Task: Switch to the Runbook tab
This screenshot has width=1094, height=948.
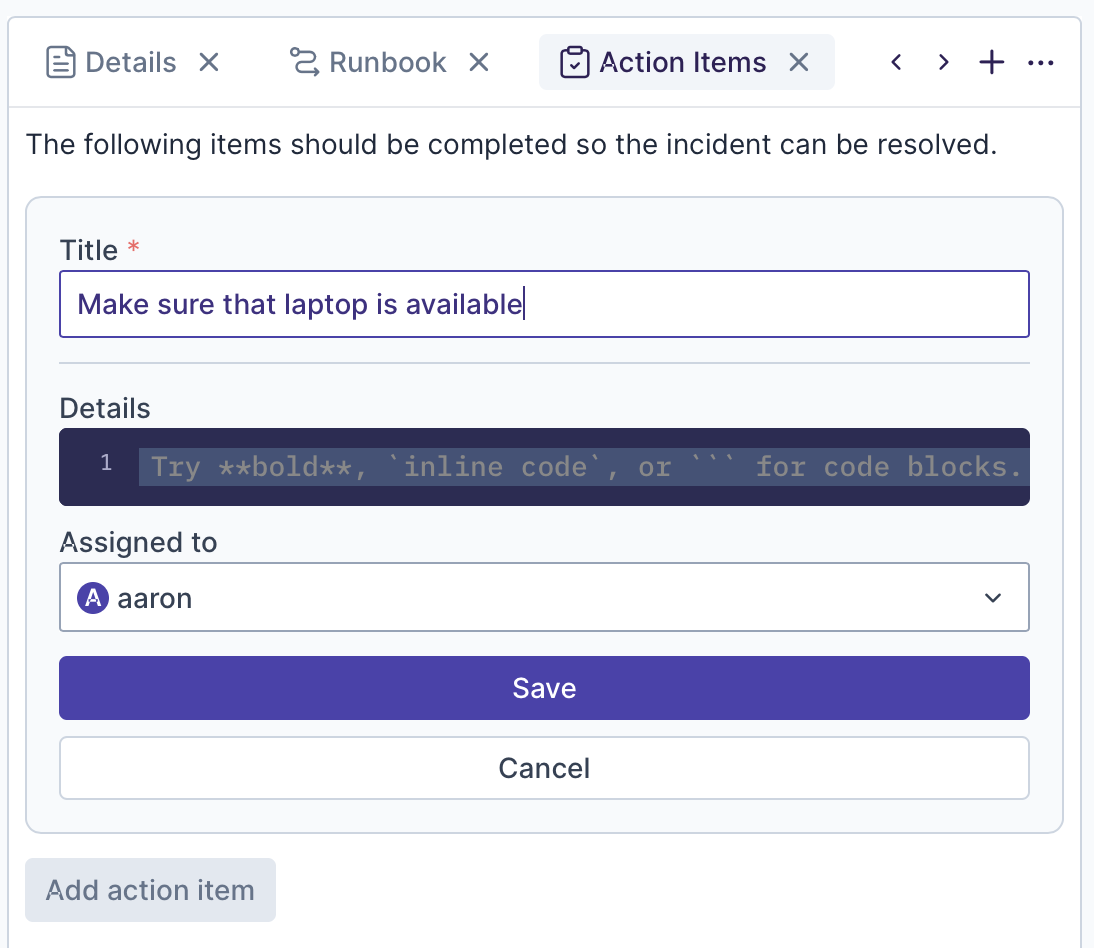Action: [x=387, y=63]
